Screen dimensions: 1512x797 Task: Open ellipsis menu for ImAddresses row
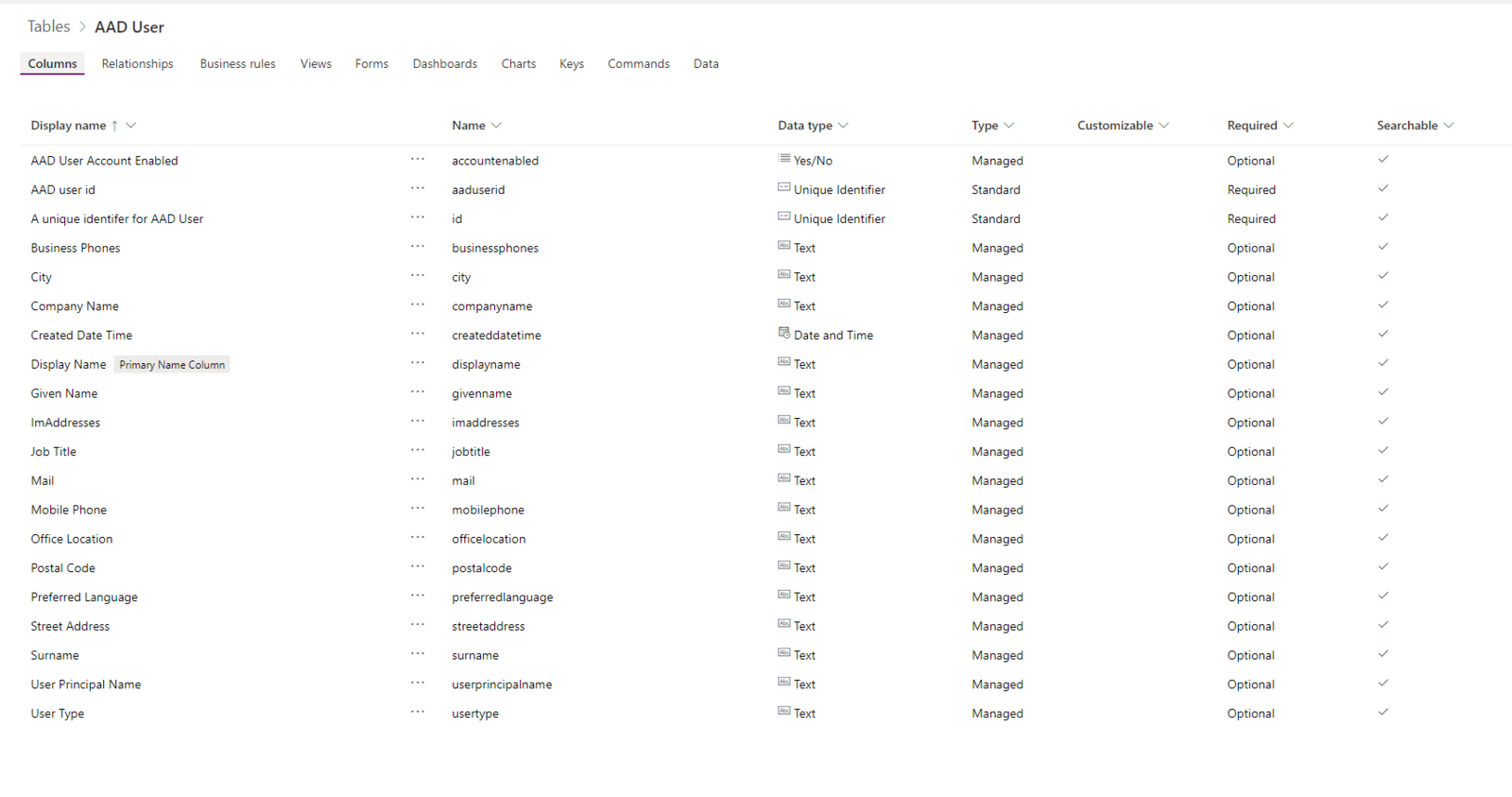(x=418, y=422)
